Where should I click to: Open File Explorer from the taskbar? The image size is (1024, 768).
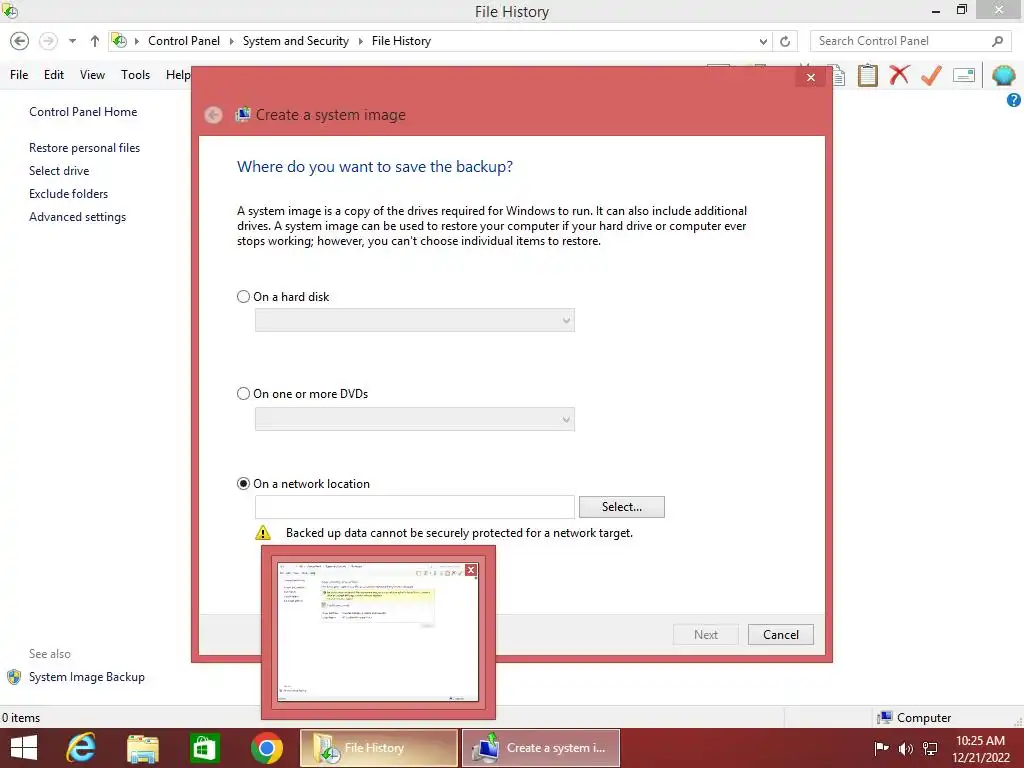click(143, 748)
